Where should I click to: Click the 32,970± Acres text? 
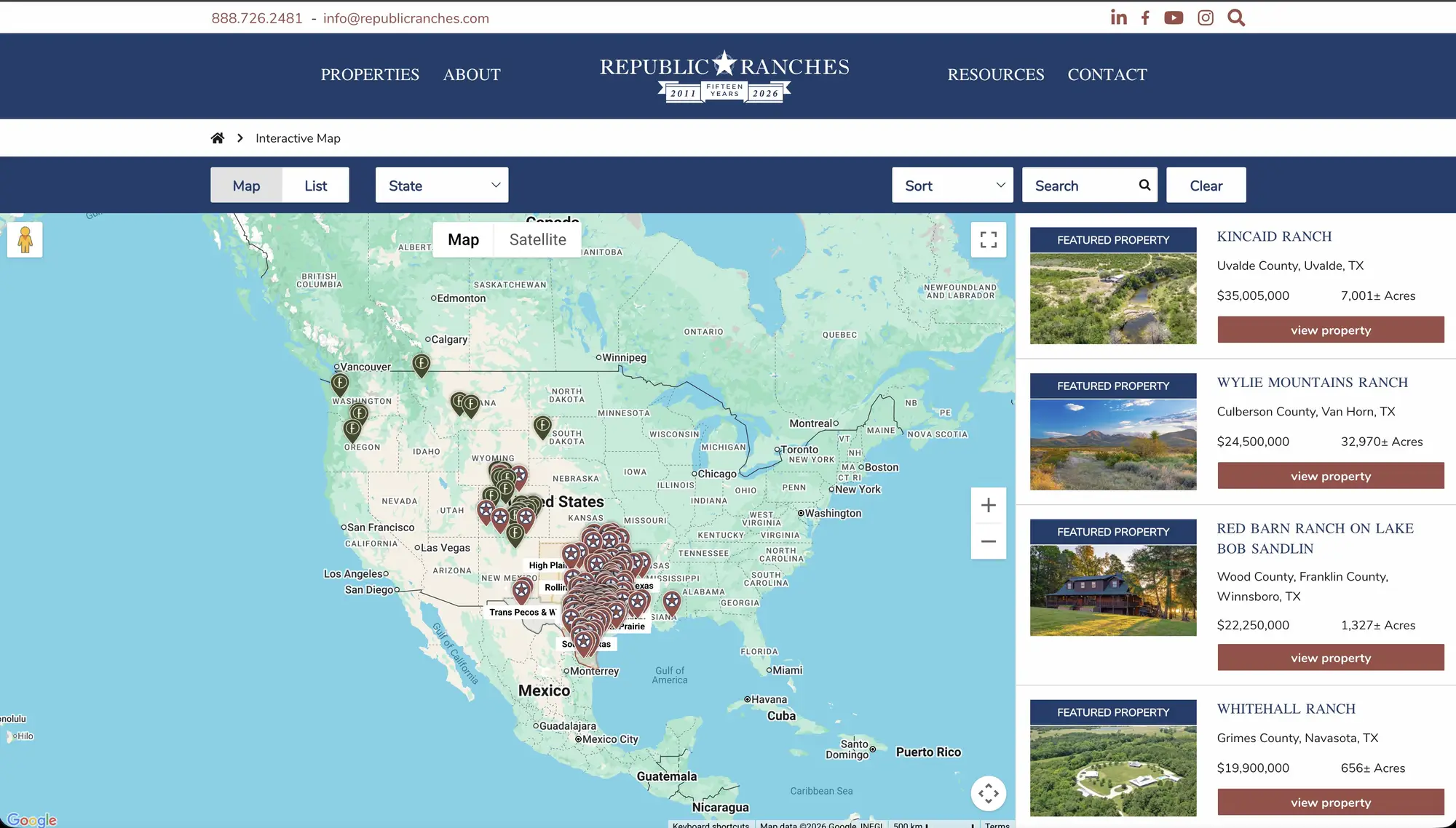pos(1382,442)
